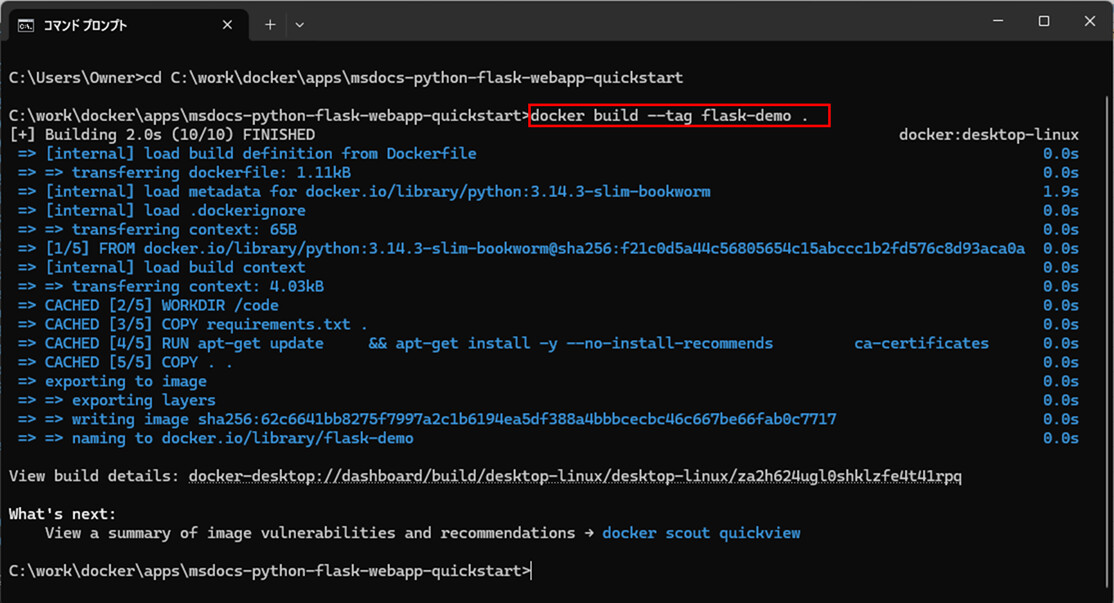This screenshot has width=1114, height=603.
Task: Open the tab list dropdown chevron
Action: pos(299,25)
